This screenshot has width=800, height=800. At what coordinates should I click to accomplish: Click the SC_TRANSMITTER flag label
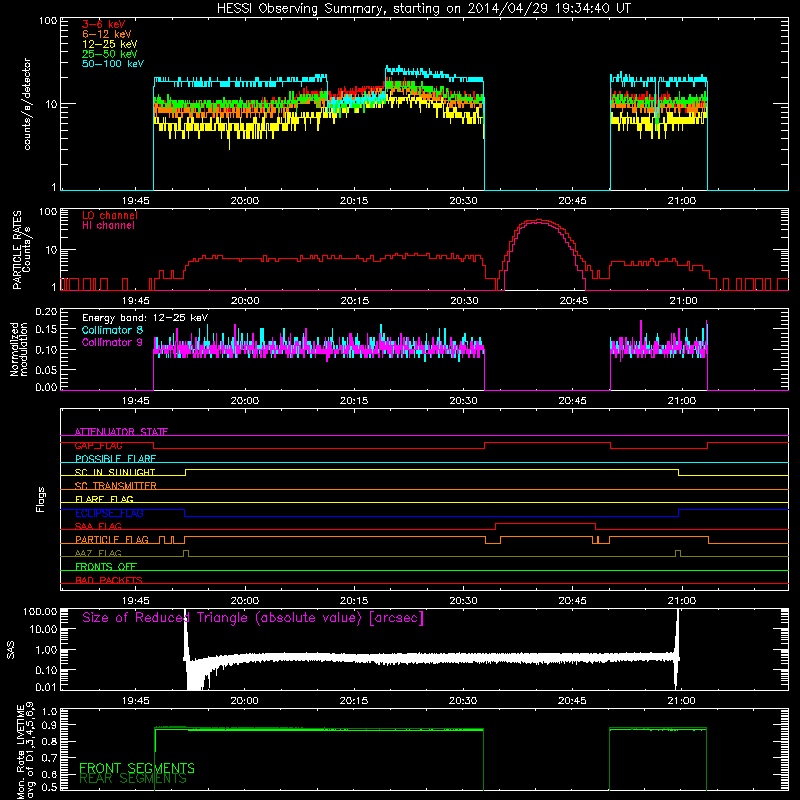coord(116,486)
